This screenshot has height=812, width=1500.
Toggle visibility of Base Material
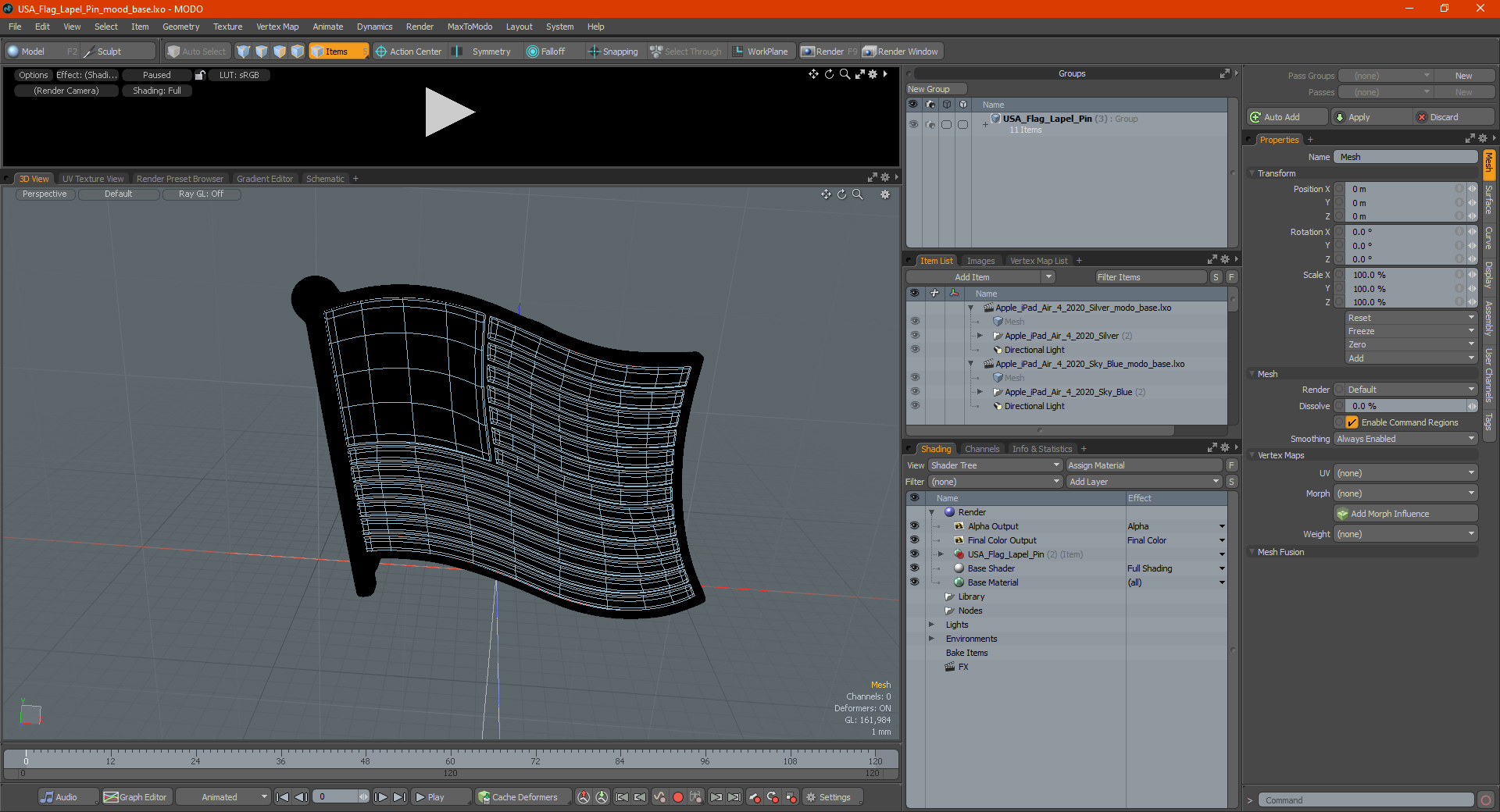914,582
